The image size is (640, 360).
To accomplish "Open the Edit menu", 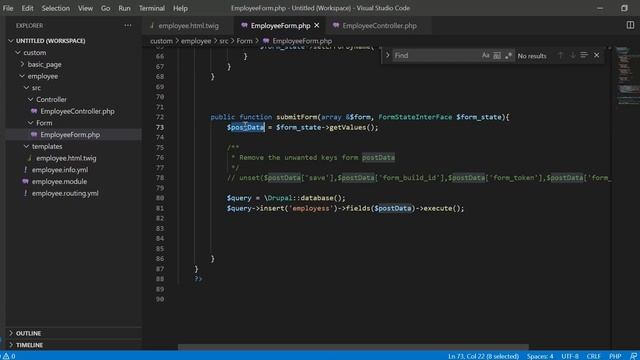I will click(x=27, y=8).
